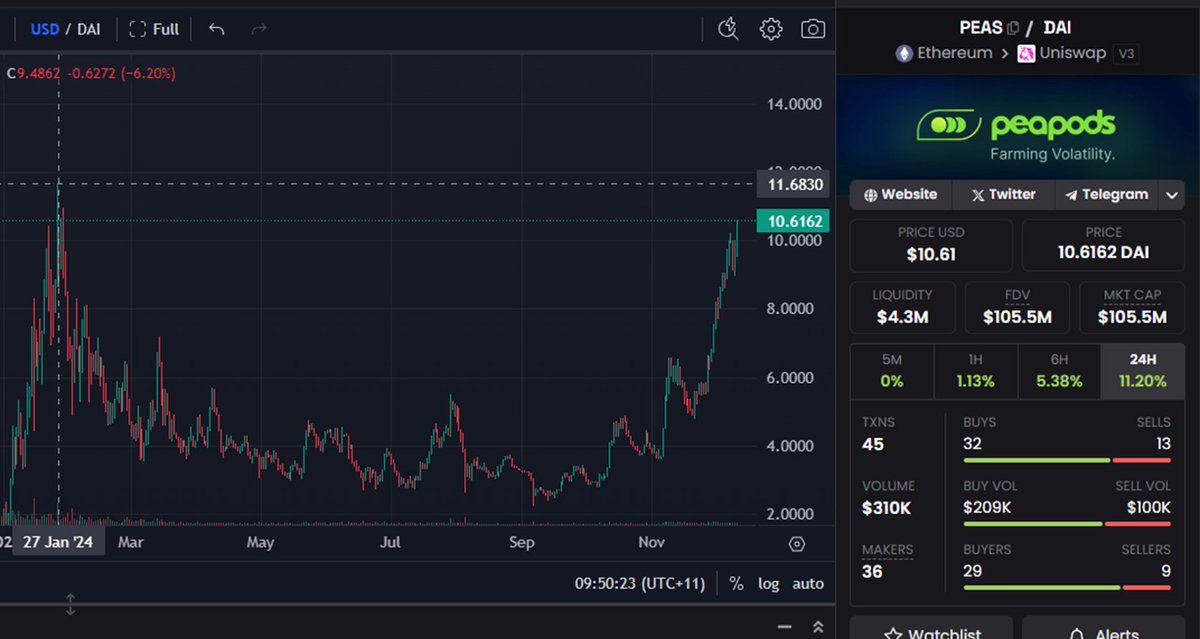The image size is (1200, 639).
Task: Open the Peapods Website button
Action: pos(899,194)
